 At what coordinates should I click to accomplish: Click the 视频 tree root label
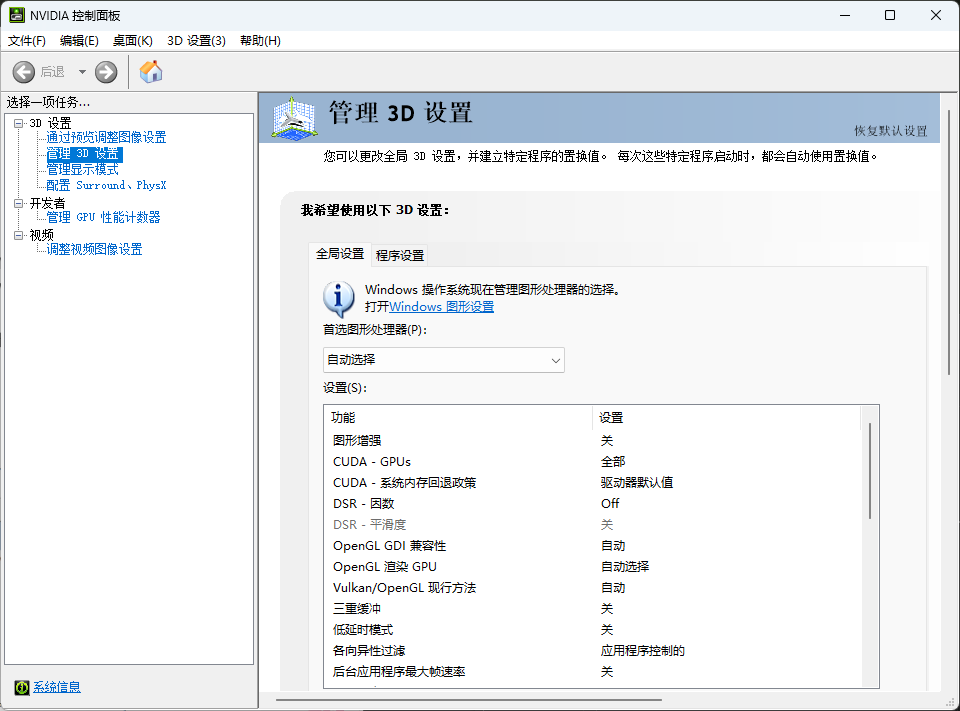[x=42, y=235]
